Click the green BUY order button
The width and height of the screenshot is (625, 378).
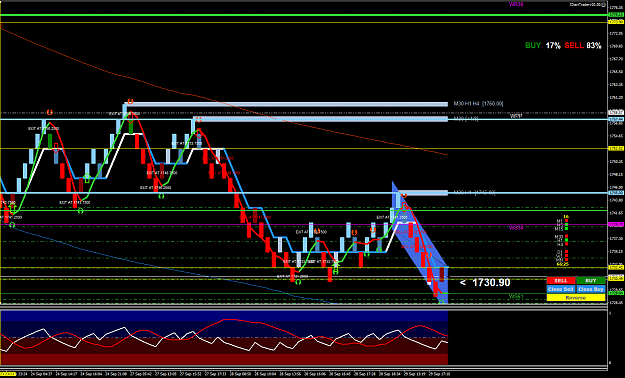(x=591, y=281)
